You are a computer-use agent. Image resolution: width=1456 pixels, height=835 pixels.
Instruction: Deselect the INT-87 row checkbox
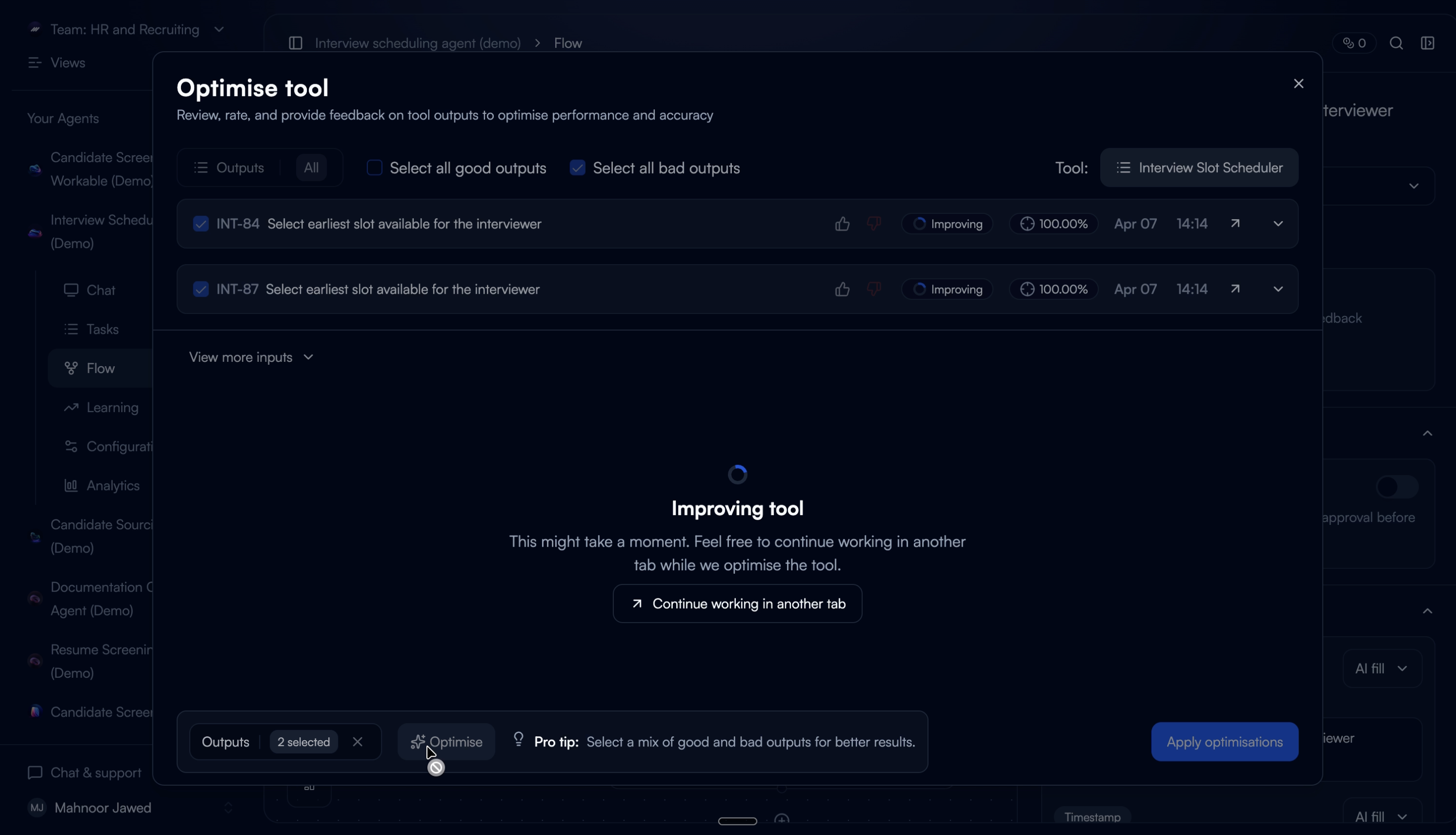[201, 289]
